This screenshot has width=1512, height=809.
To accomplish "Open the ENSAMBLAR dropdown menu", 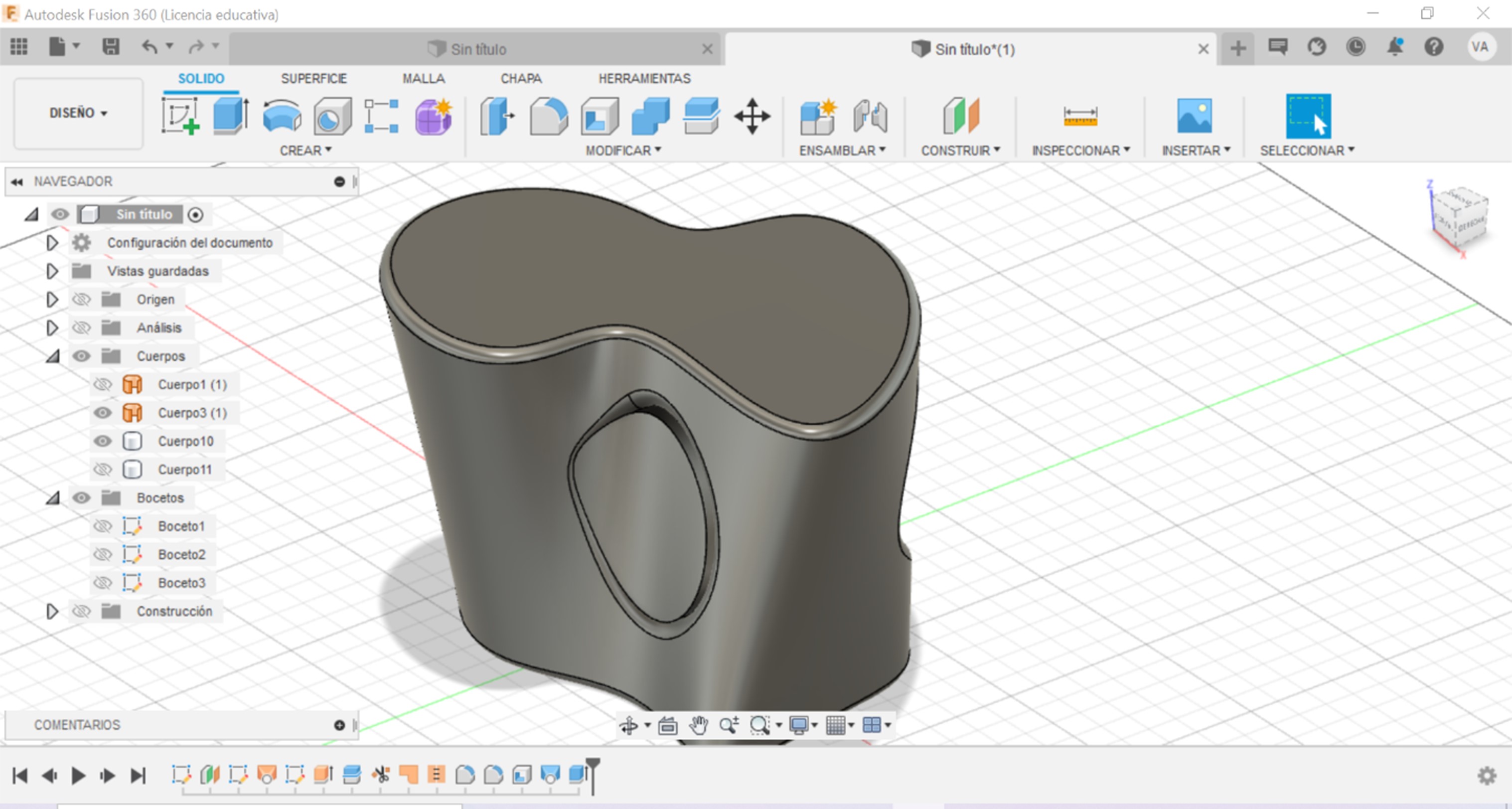I will tap(842, 151).
